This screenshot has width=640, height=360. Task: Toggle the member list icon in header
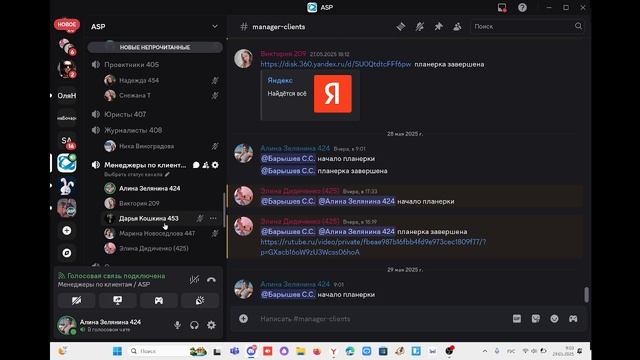pyautogui.click(x=457, y=27)
